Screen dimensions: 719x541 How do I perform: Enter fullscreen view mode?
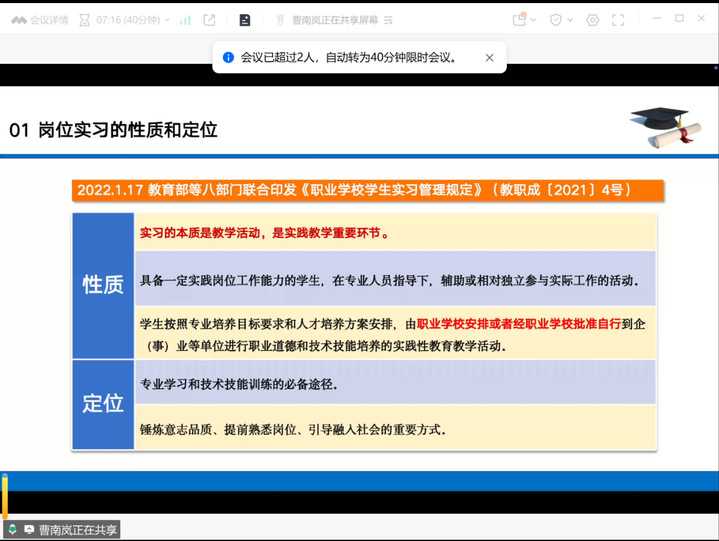pyautogui.click(x=618, y=19)
